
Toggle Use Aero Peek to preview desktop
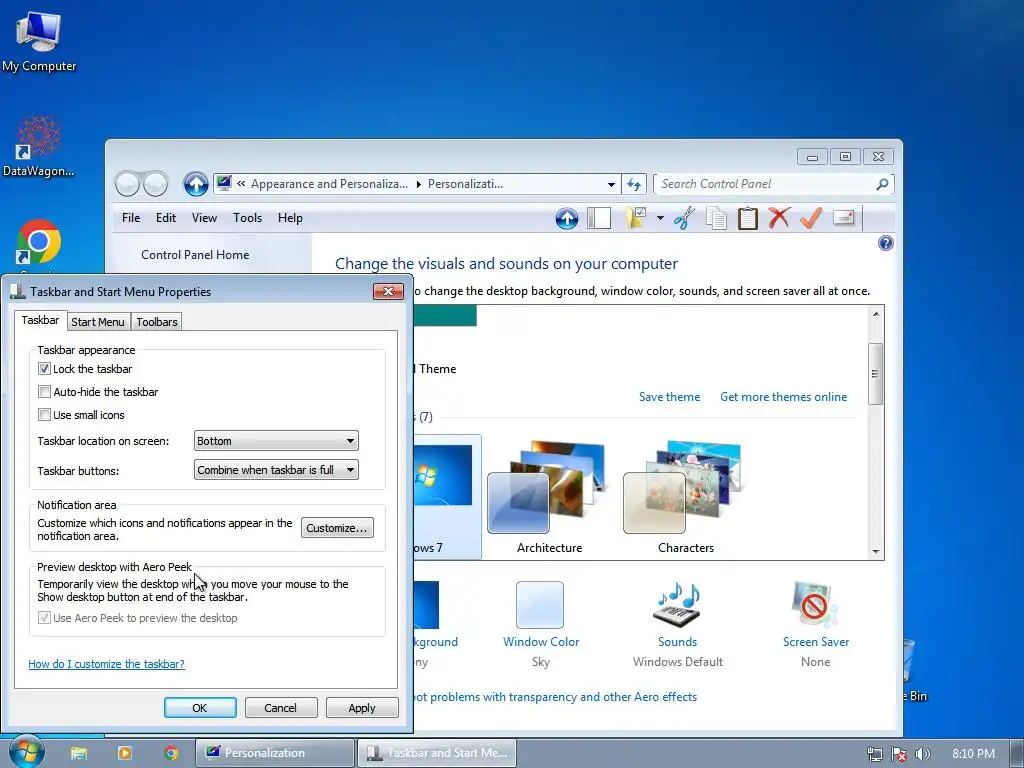click(x=44, y=618)
